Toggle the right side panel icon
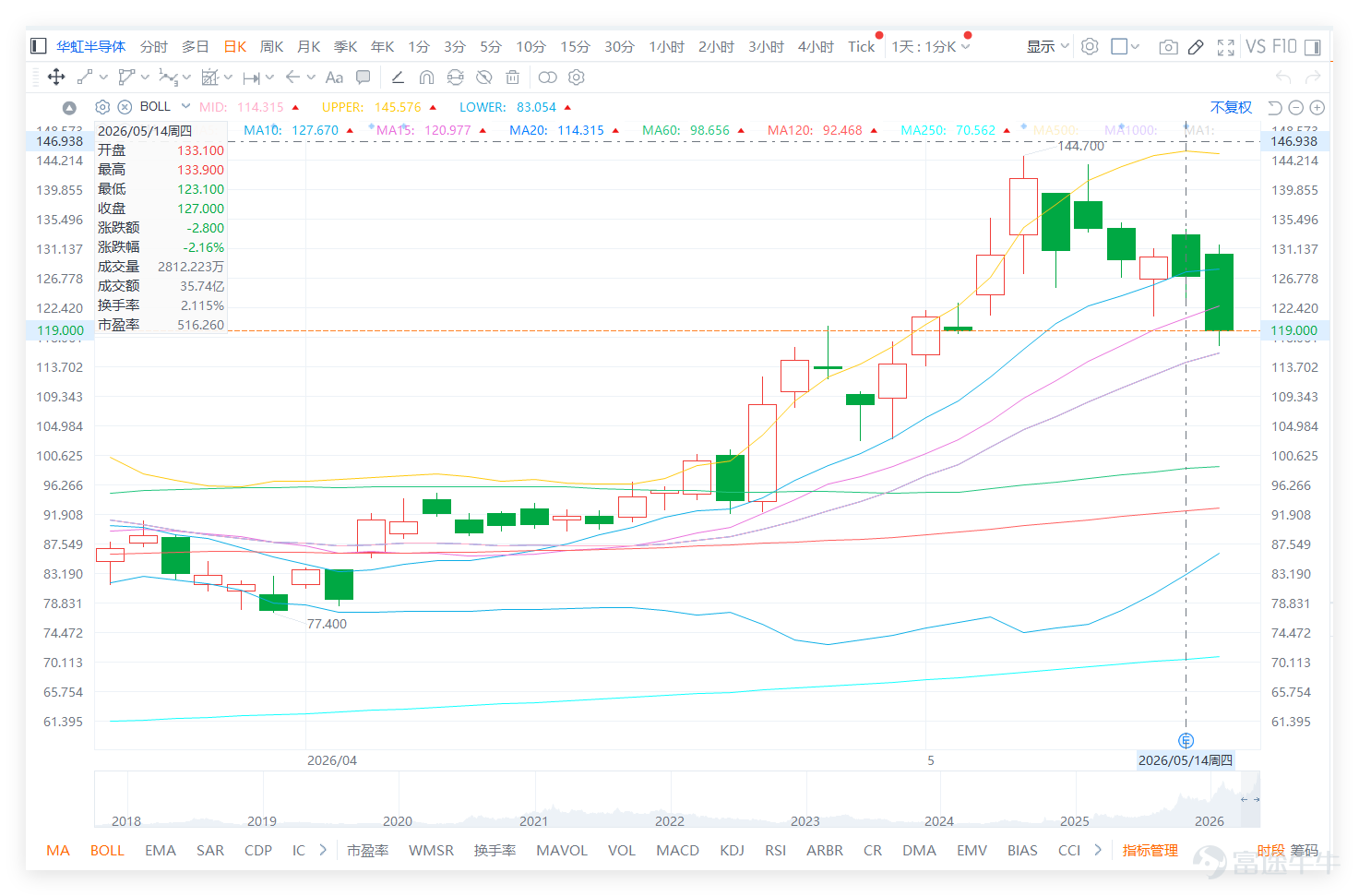The height and width of the screenshot is (896, 1359). 1312,47
